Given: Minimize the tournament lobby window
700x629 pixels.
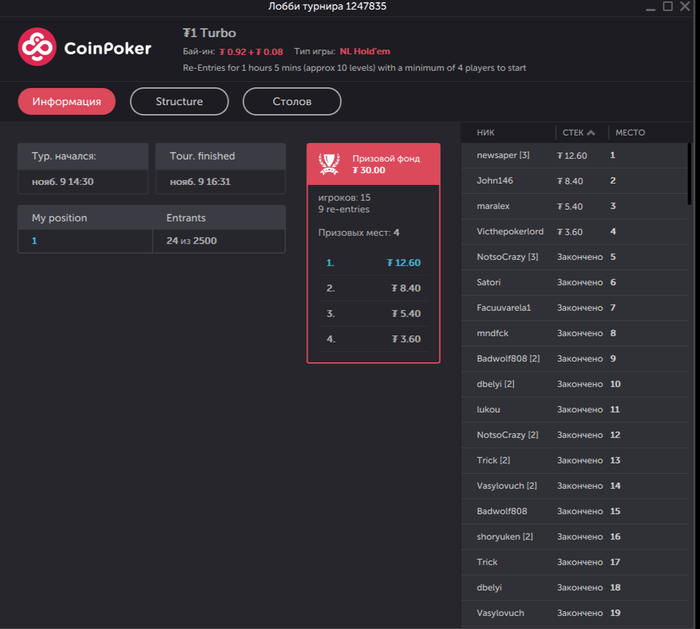Looking at the screenshot, I should (x=650, y=7).
